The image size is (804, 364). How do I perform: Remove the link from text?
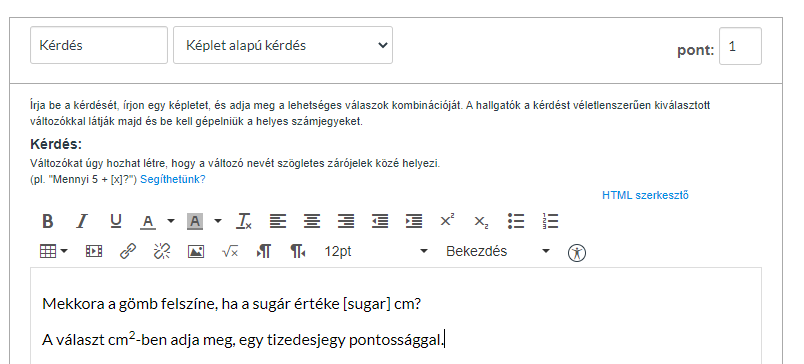click(162, 251)
